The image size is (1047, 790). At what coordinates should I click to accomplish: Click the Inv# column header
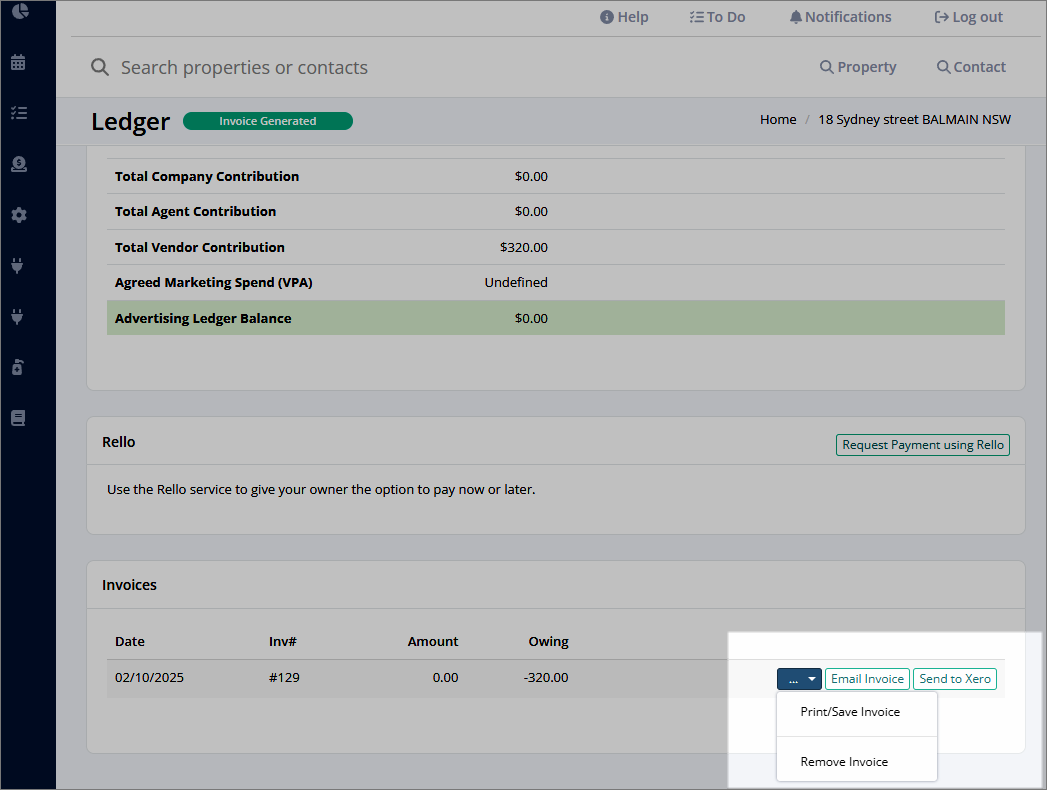pyautogui.click(x=282, y=642)
